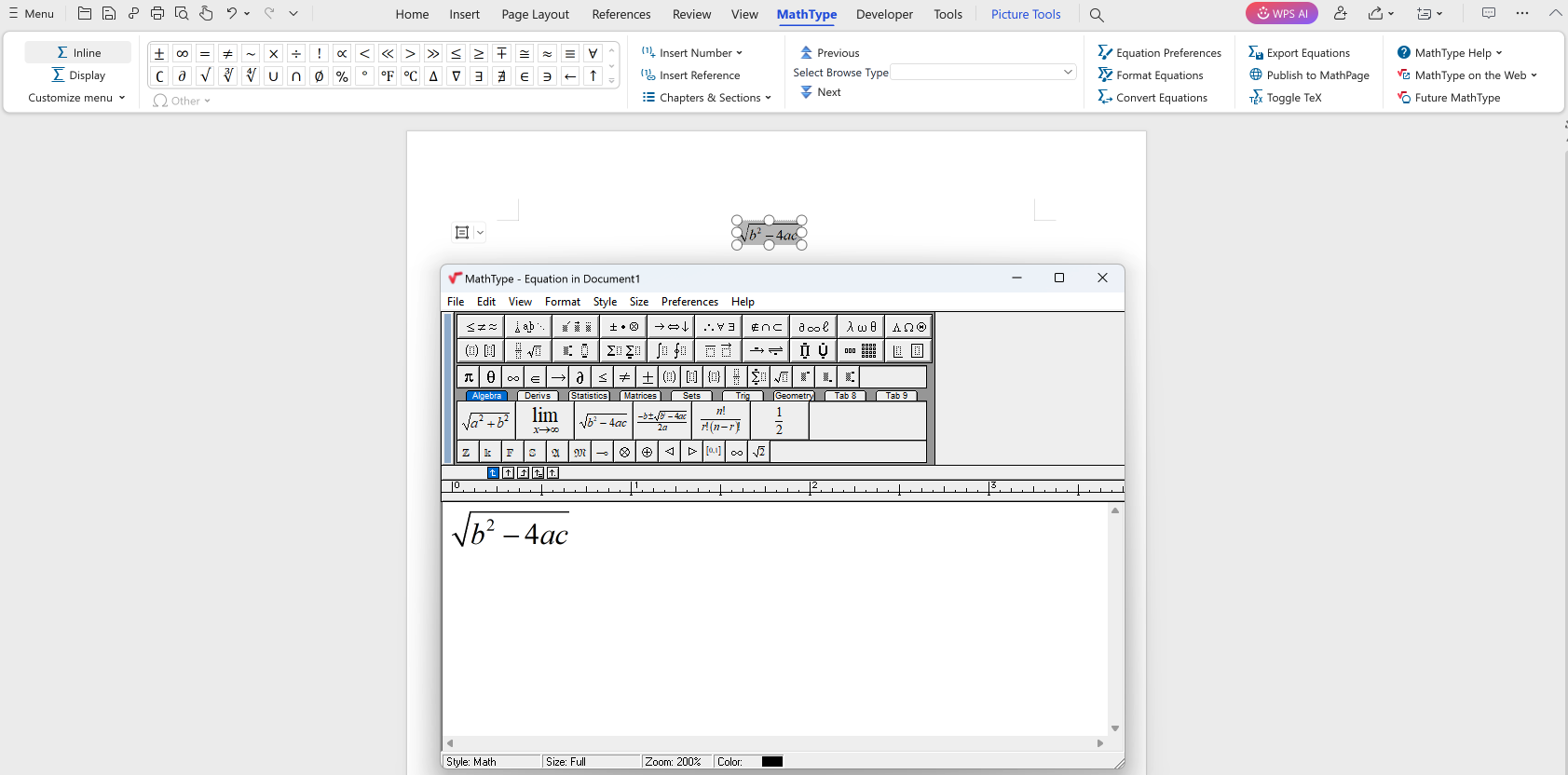Click the MathType vertical scrollbar down arrow
This screenshot has width=1568, height=775.
pos(1114,728)
